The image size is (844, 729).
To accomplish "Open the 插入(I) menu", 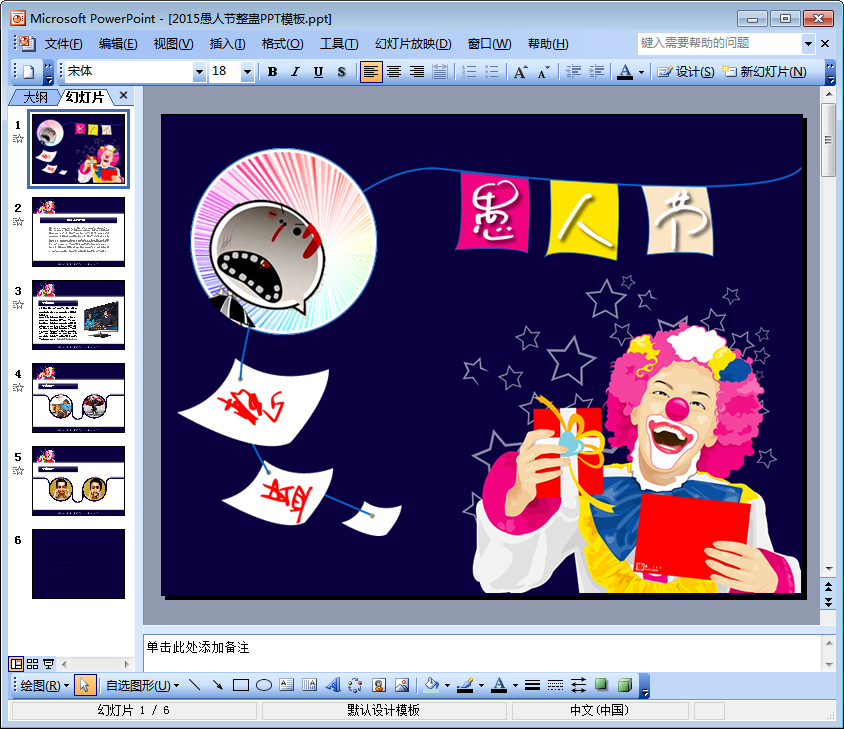I will point(227,44).
